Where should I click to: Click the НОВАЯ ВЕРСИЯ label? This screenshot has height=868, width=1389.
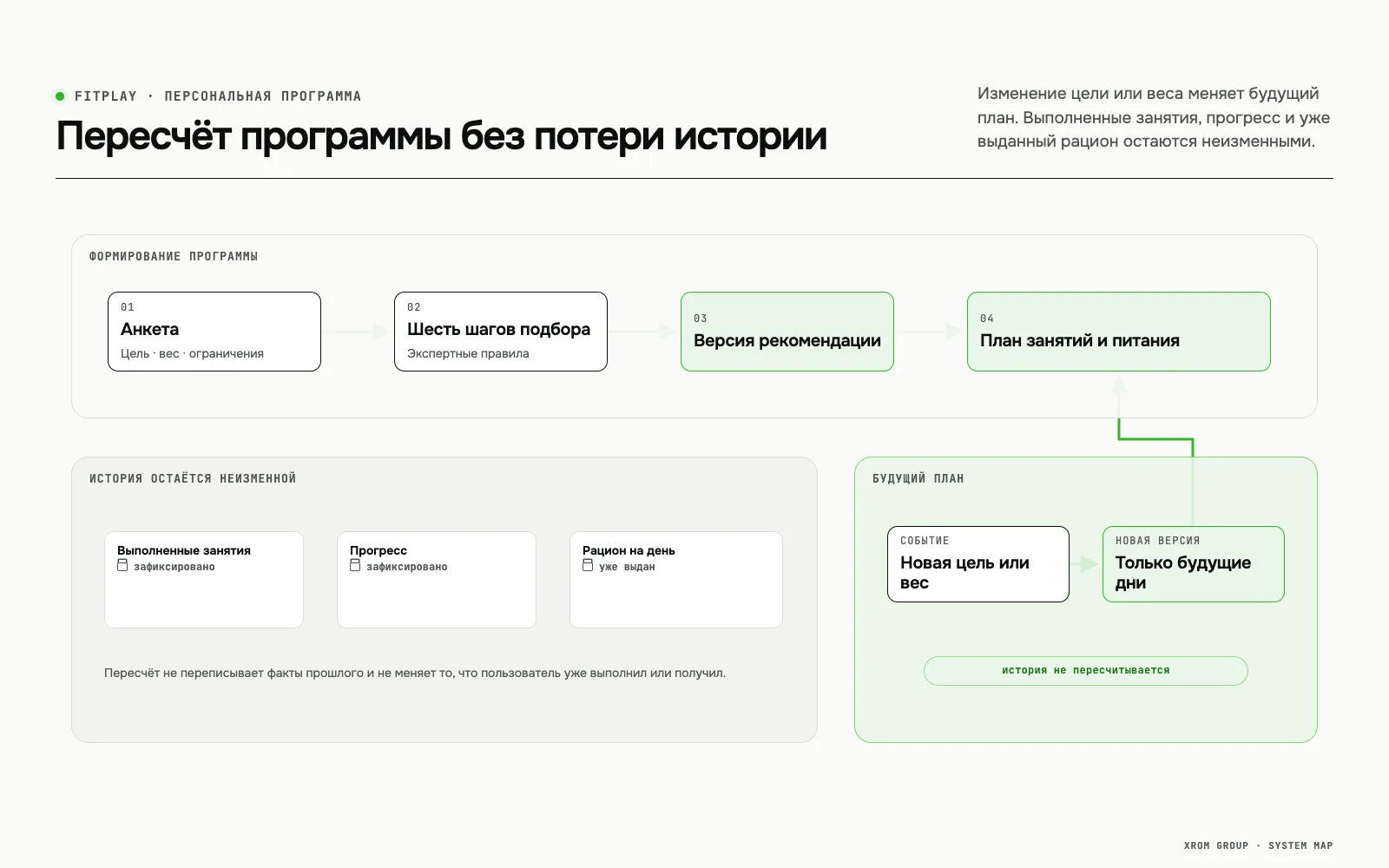1158,541
